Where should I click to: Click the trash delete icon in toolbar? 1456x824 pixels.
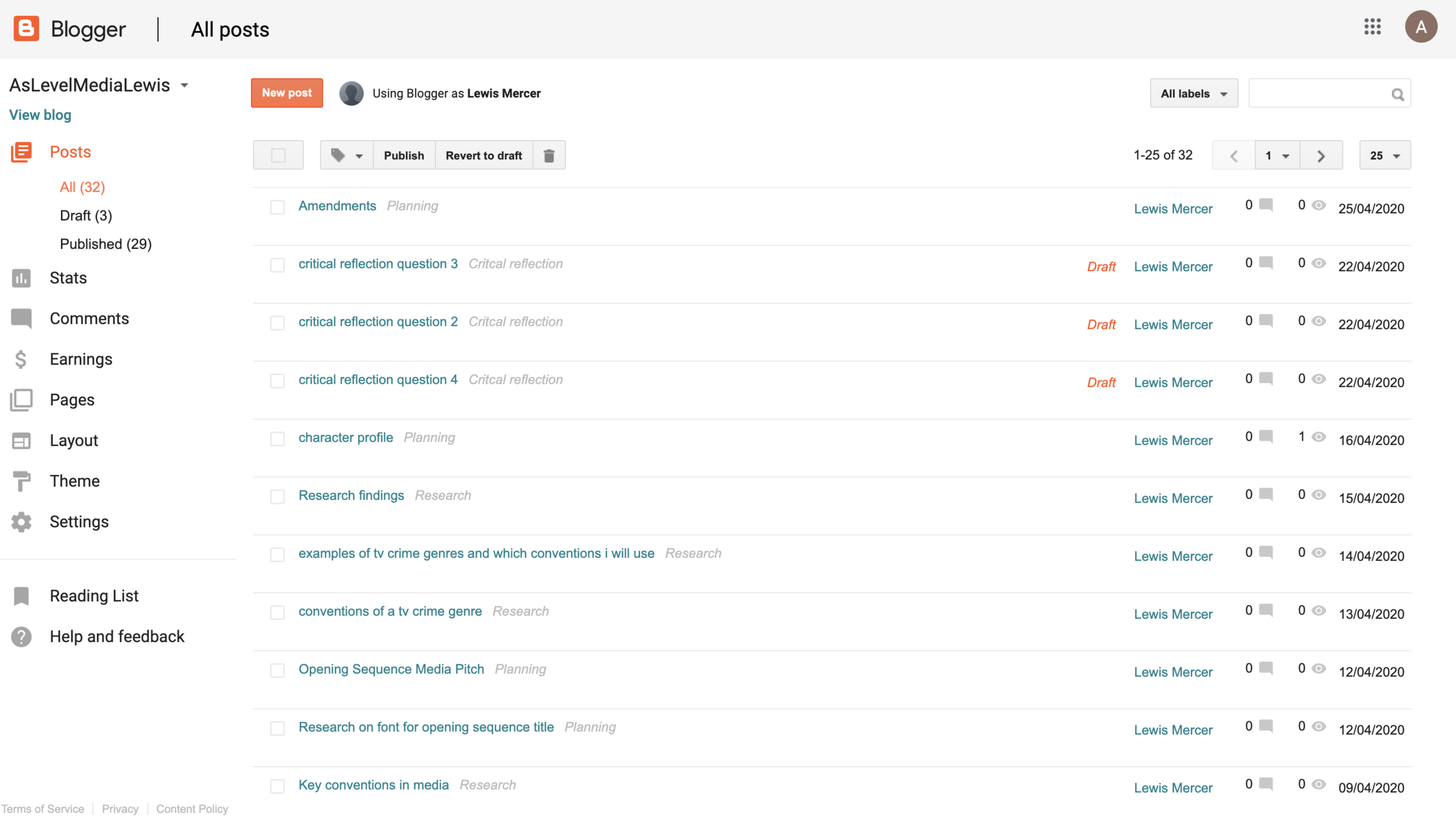point(549,156)
